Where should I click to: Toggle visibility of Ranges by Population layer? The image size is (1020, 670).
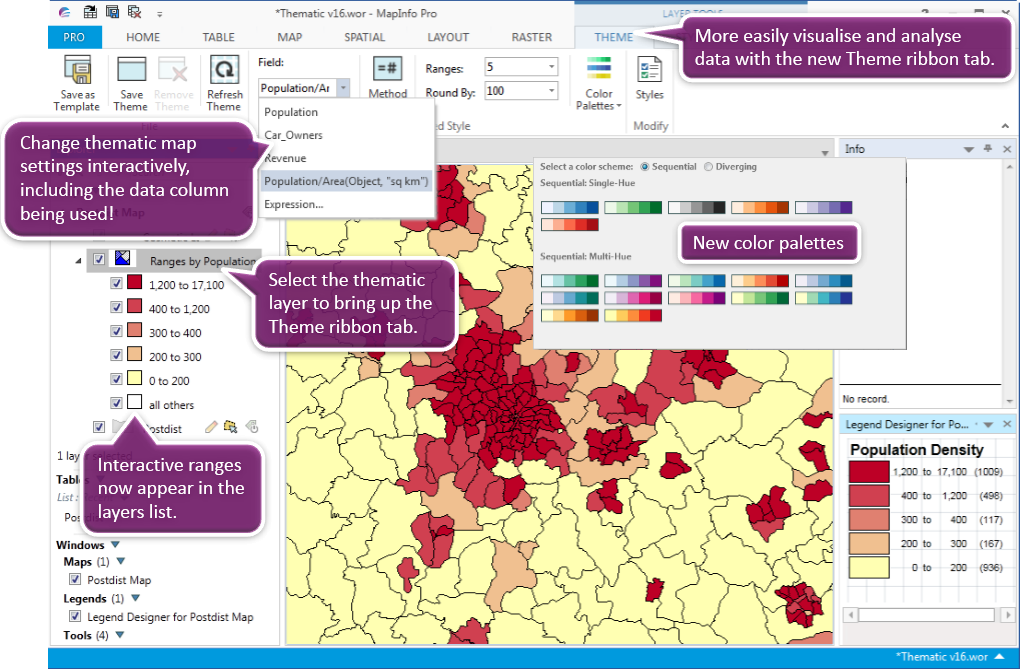click(x=99, y=259)
